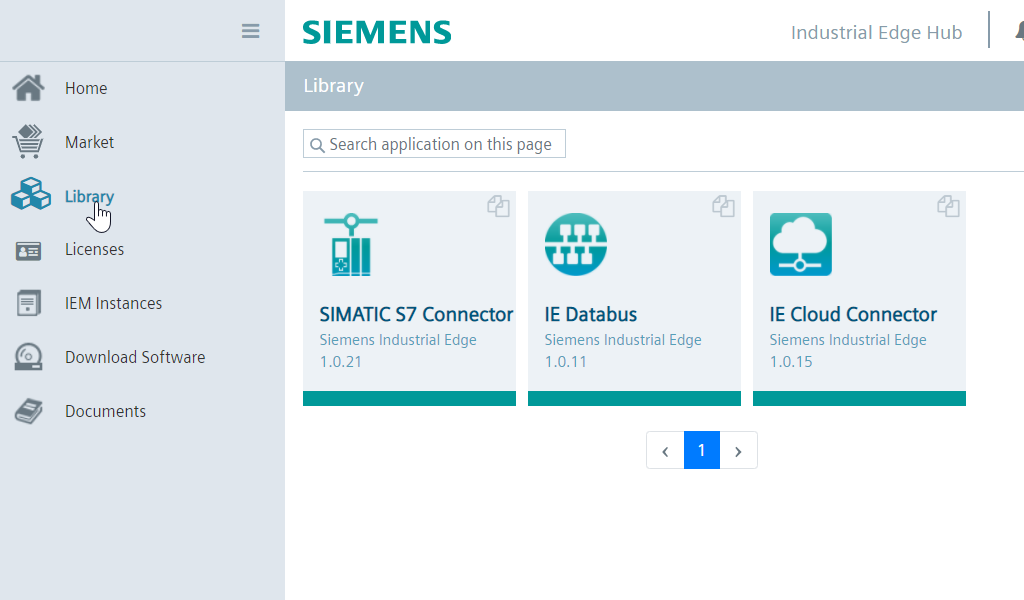Viewport: 1024px width, 600px height.
Task: Open Market from the sidebar menu
Action: pyautogui.click(x=89, y=142)
